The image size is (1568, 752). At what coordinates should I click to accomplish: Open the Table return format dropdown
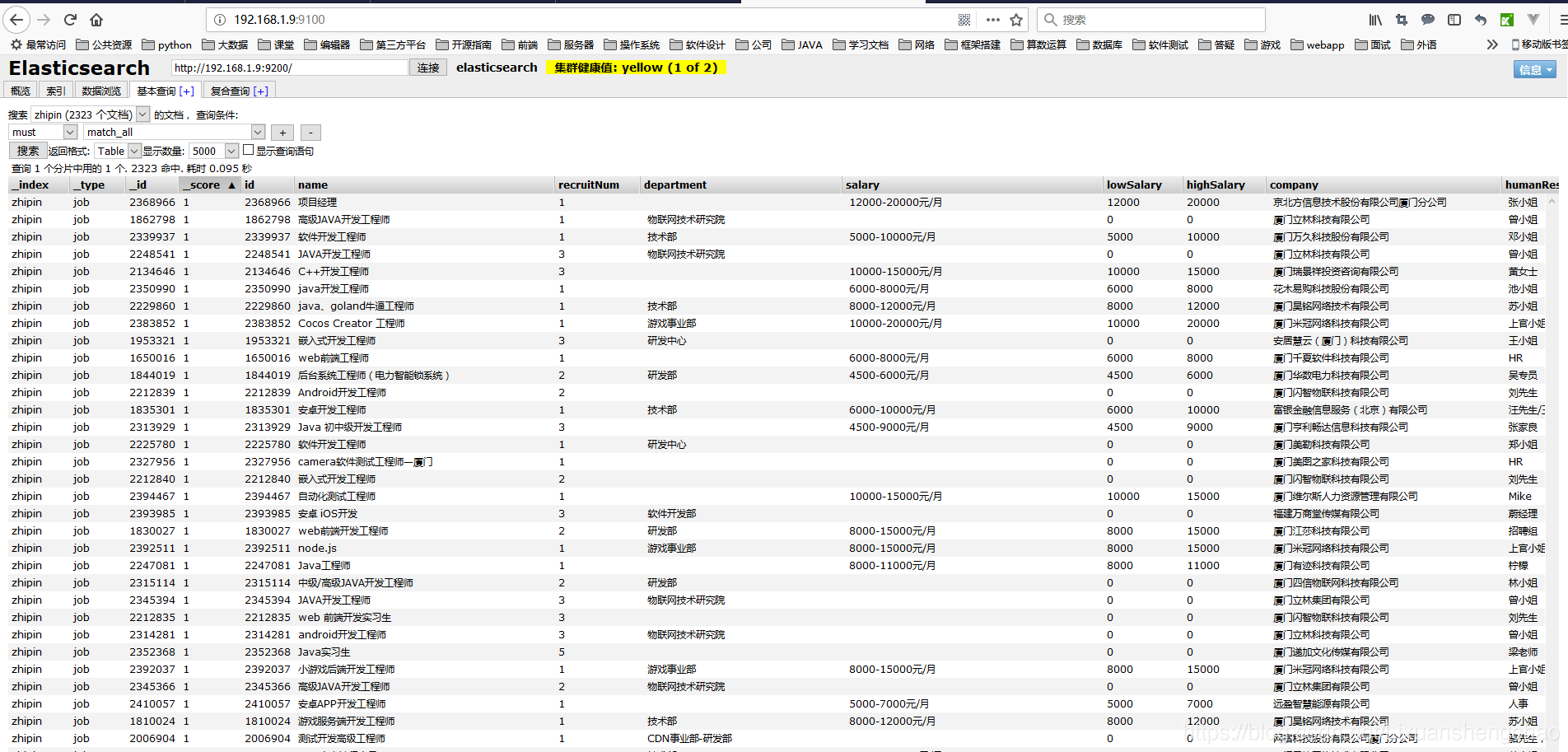(x=118, y=151)
